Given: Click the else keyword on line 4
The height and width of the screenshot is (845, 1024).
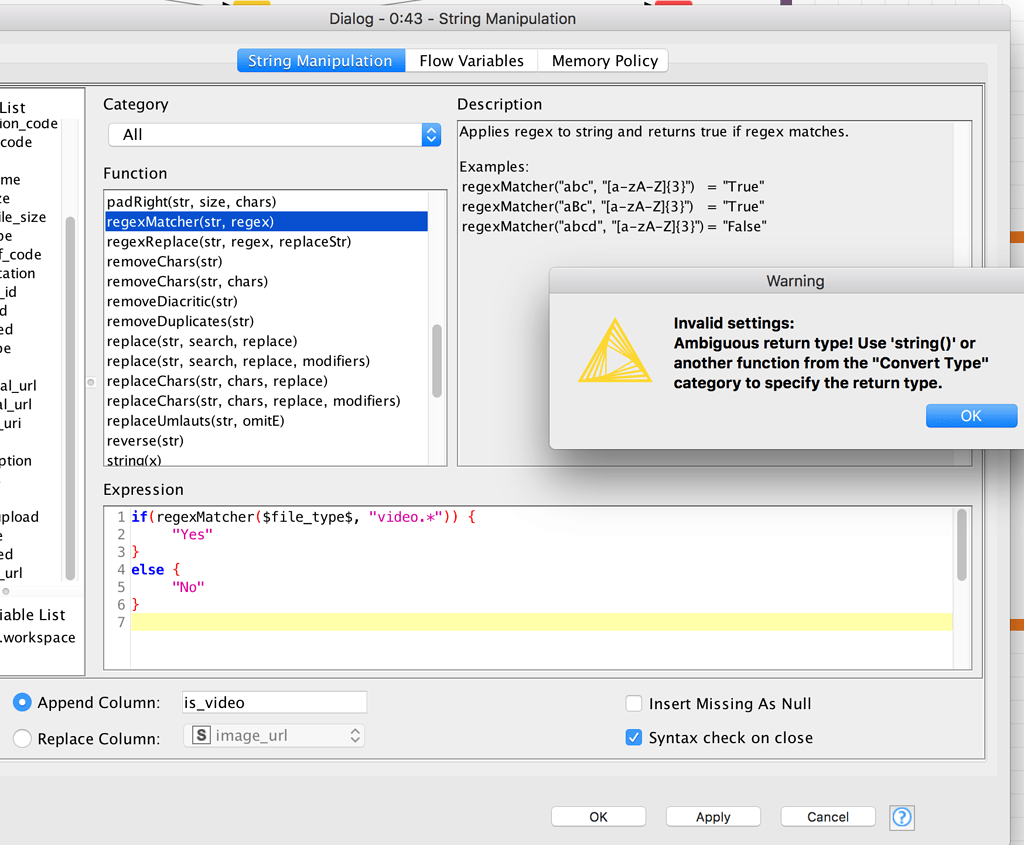Looking at the screenshot, I should click(148, 569).
